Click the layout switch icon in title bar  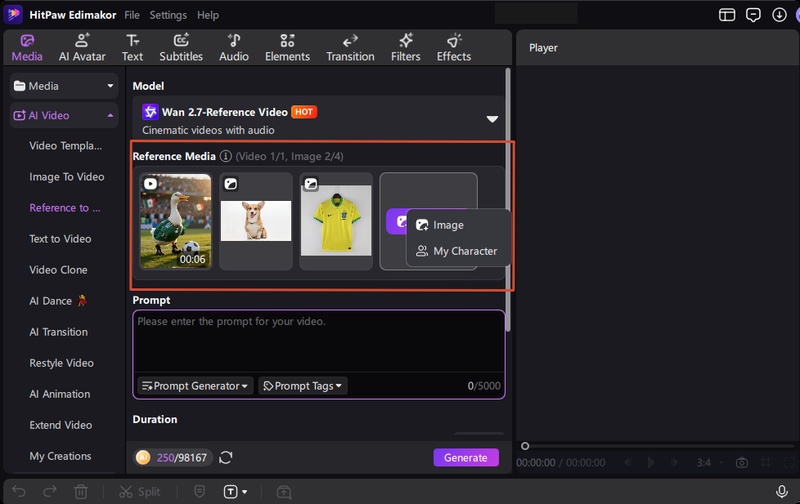pyautogui.click(x=727, y=15)
